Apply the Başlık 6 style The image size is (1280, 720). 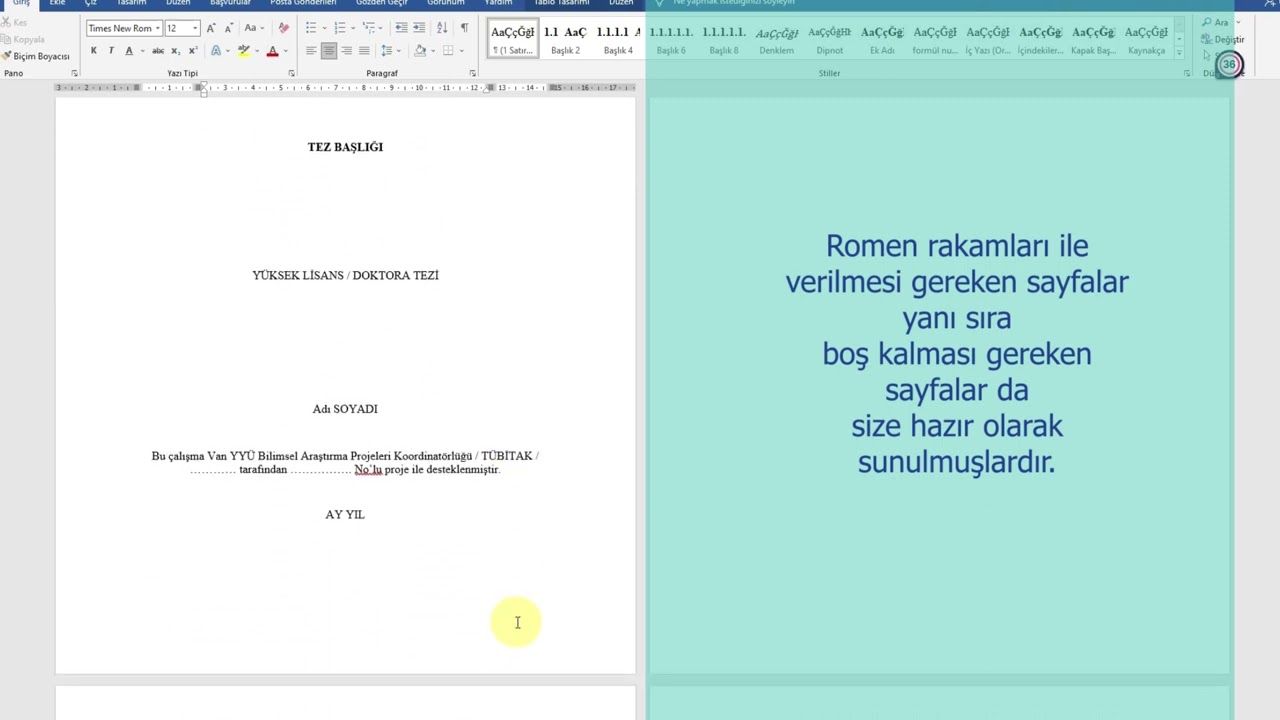pyautogui.click(x=671, y=39)
